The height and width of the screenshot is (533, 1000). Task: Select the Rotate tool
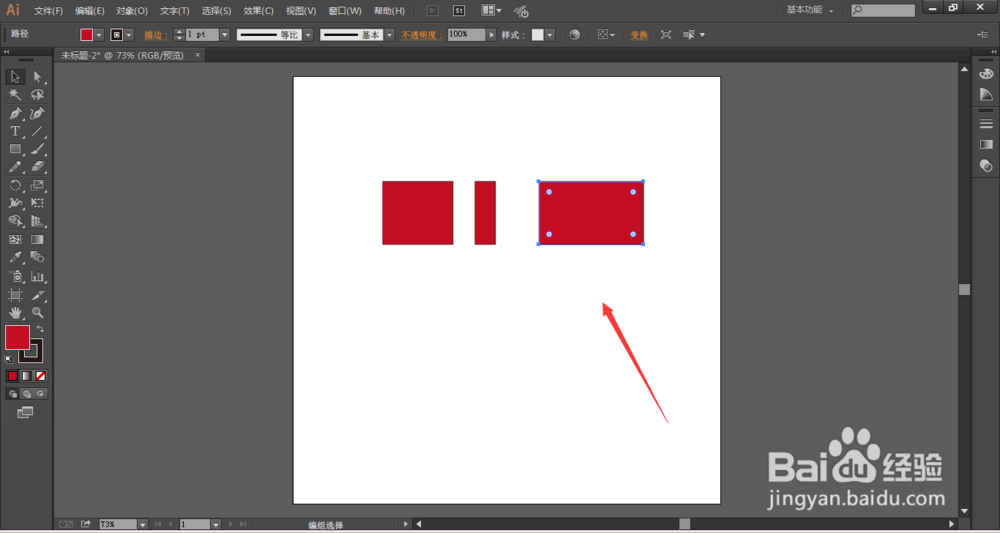[x=15, y=186]
